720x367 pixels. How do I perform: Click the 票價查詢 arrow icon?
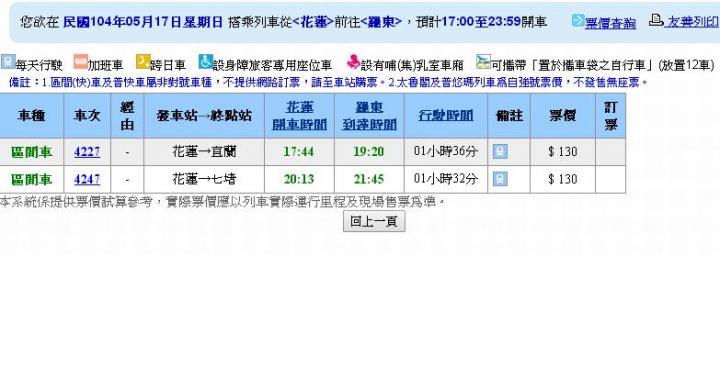pyautogui.click(x=578, y=21)
